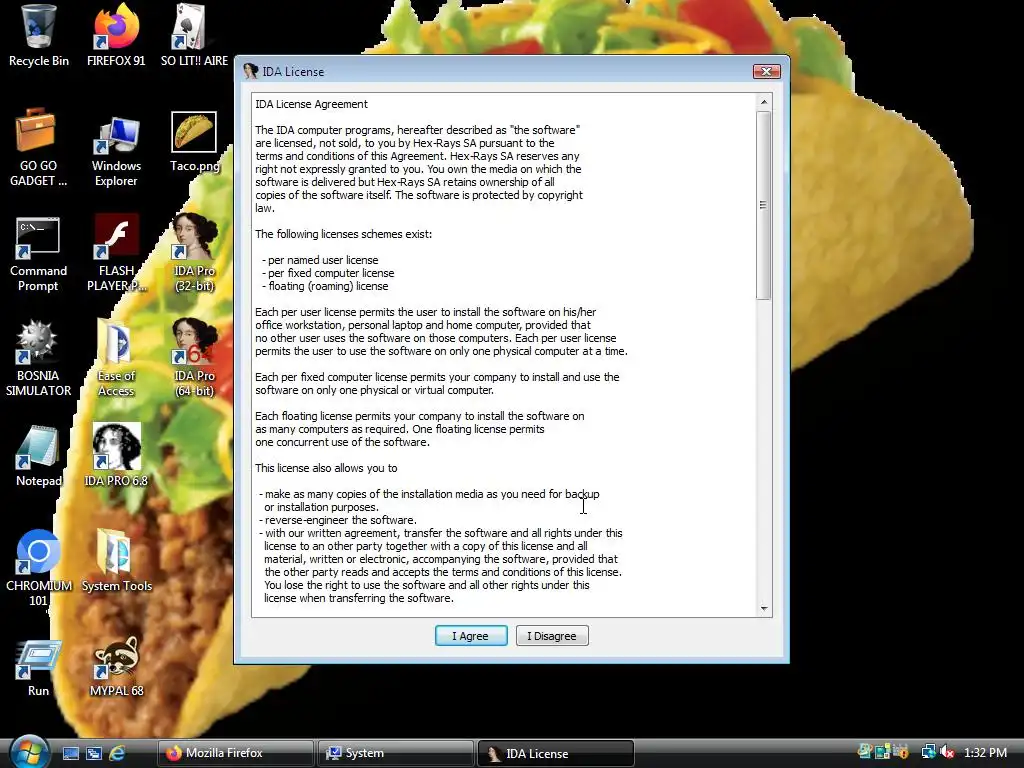Click the license scrollbar down arrow

(763, 608)
